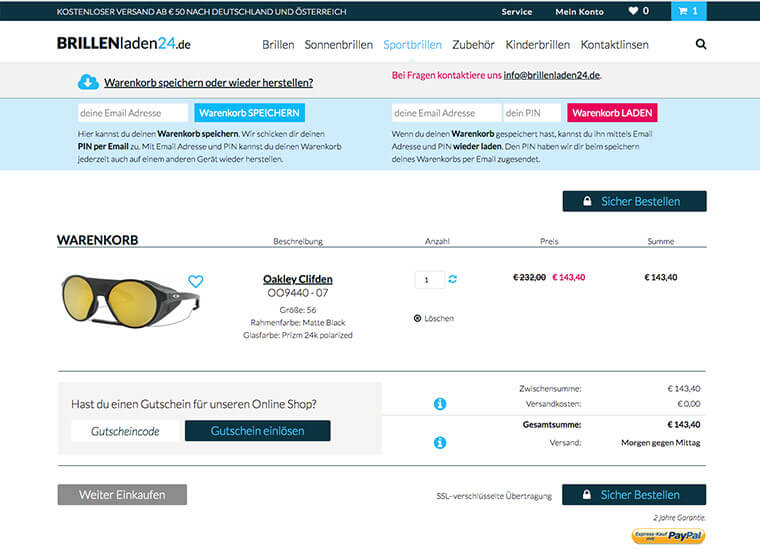Focus email field for saving the cart
Screen dimensions: 760x550
point(132,113)
